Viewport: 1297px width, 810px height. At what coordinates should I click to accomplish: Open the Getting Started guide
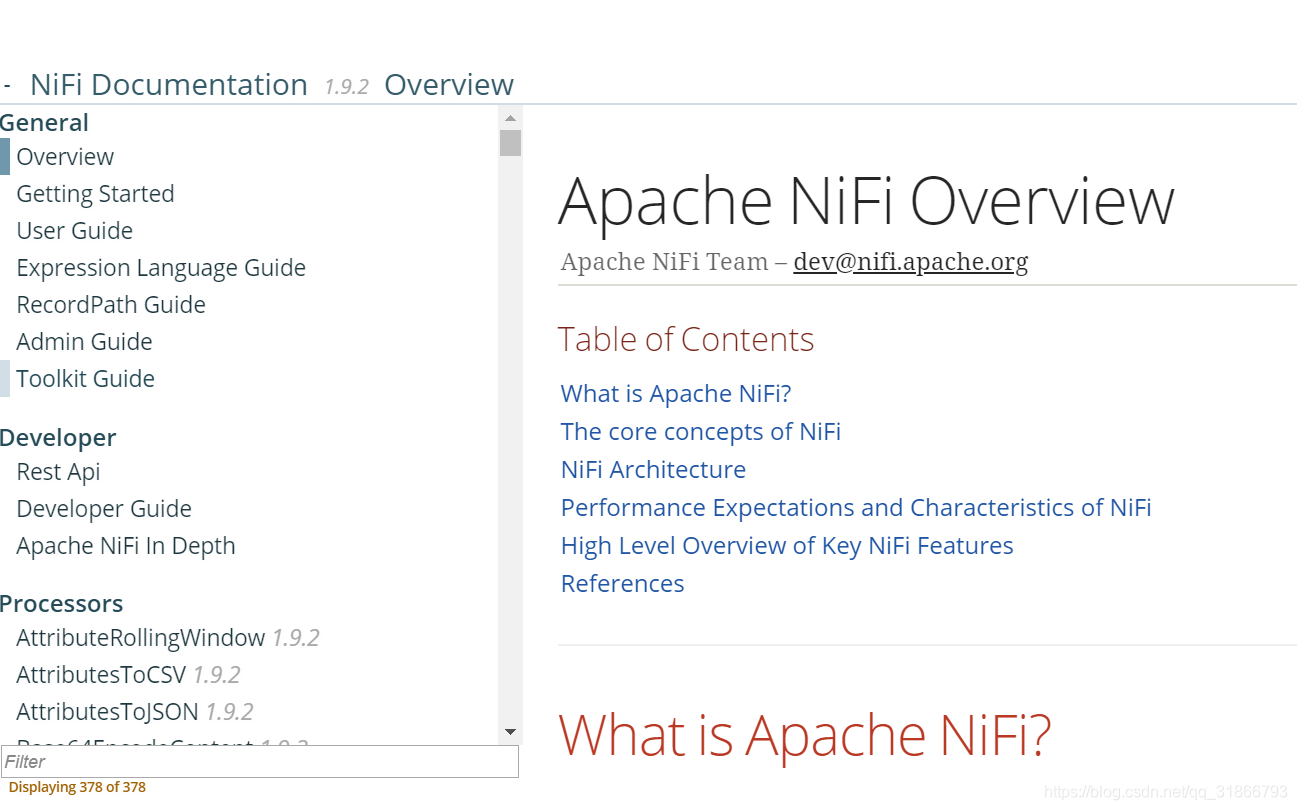click(x=95, y=194)
